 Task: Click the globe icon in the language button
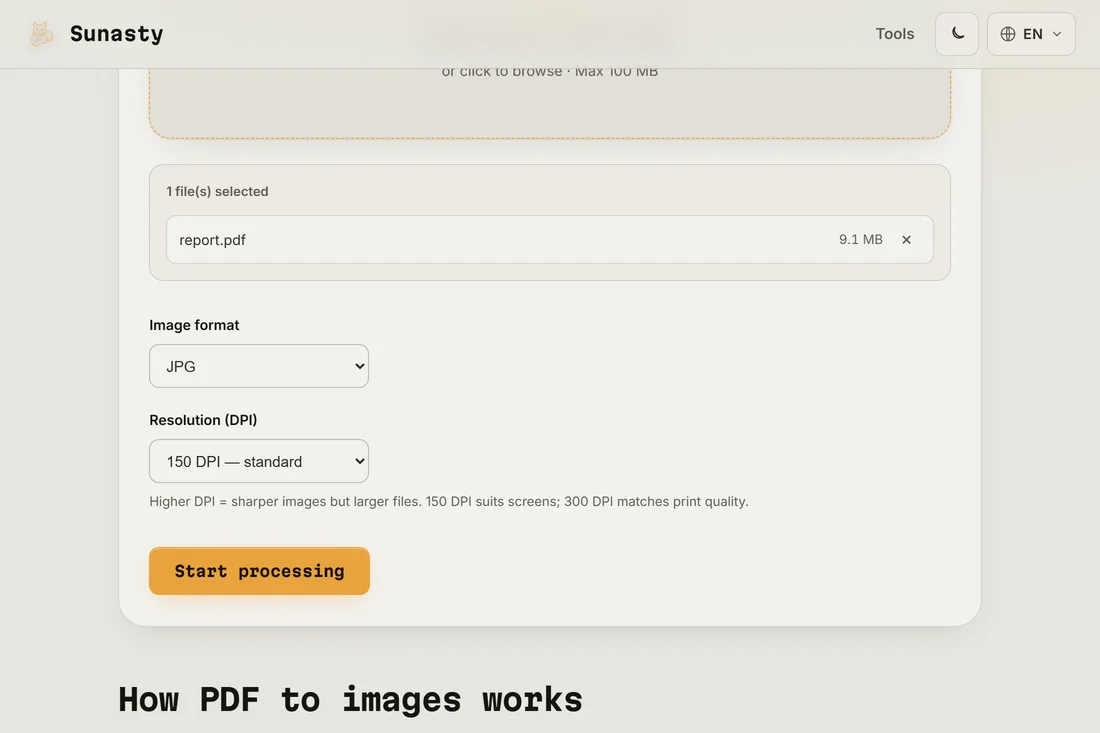tap(1008, 34)
